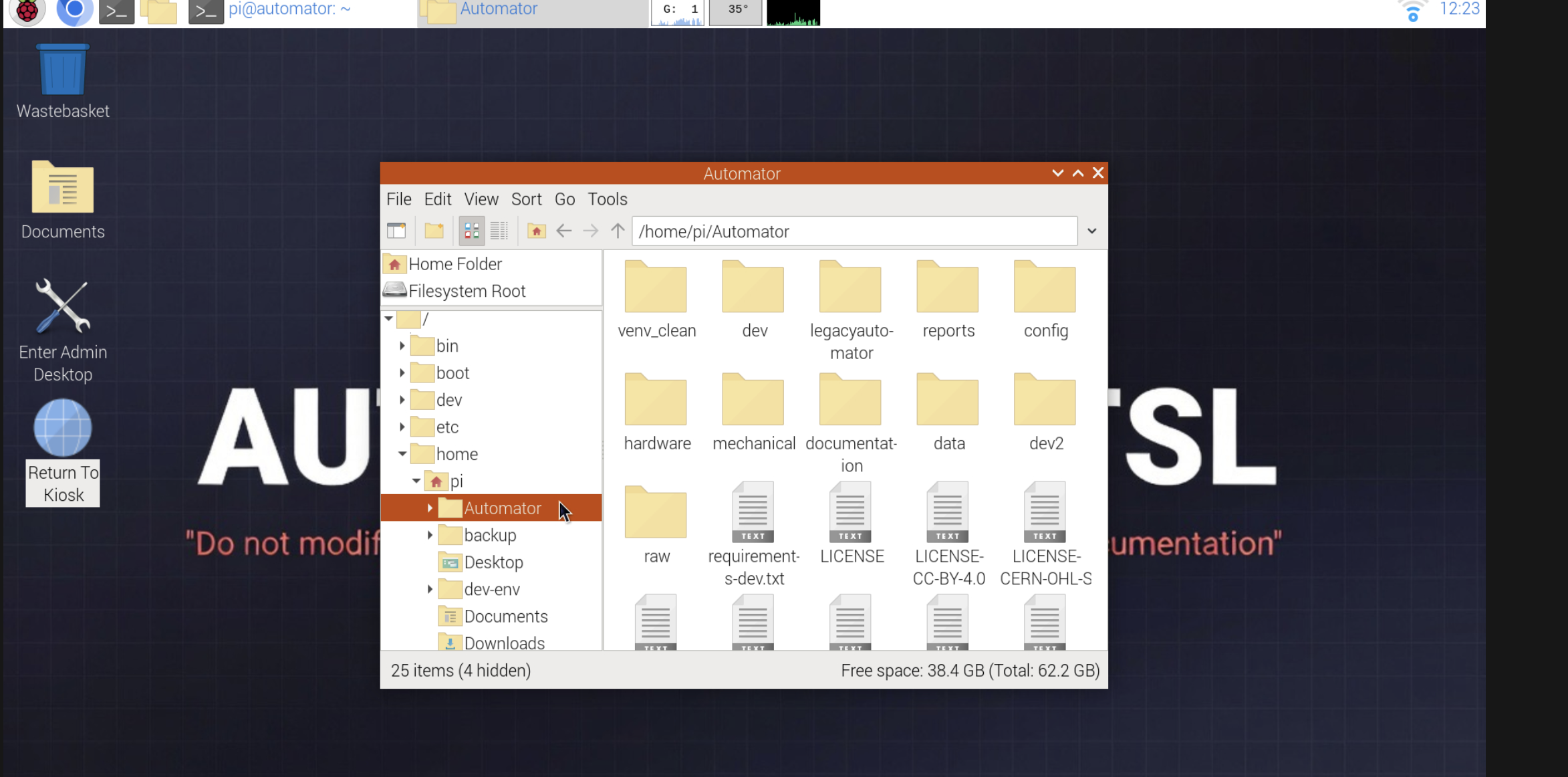The height and width of the screenshot is (777, 1568).
Task: Select the raw folder
Action: [x=656, y=526]
